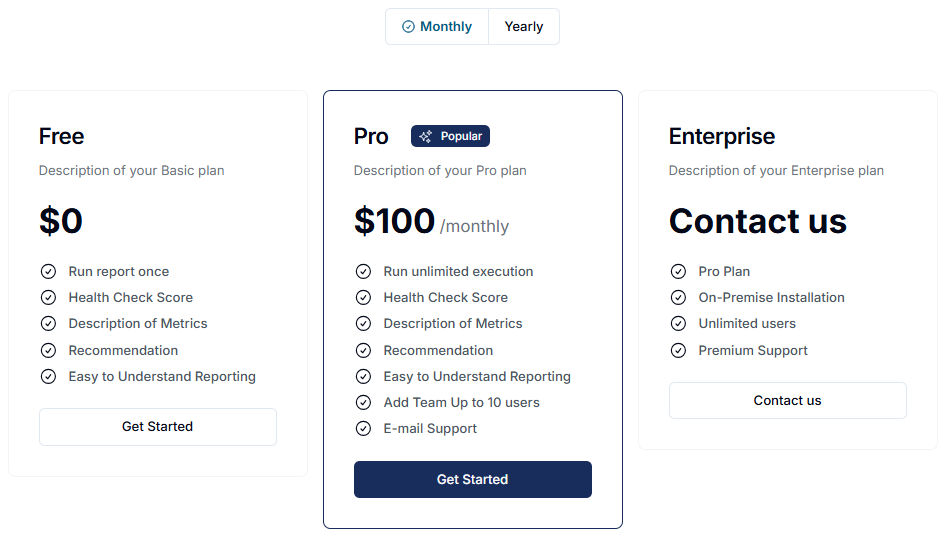Click Get Started under the Free plan

tap(158, 427)
